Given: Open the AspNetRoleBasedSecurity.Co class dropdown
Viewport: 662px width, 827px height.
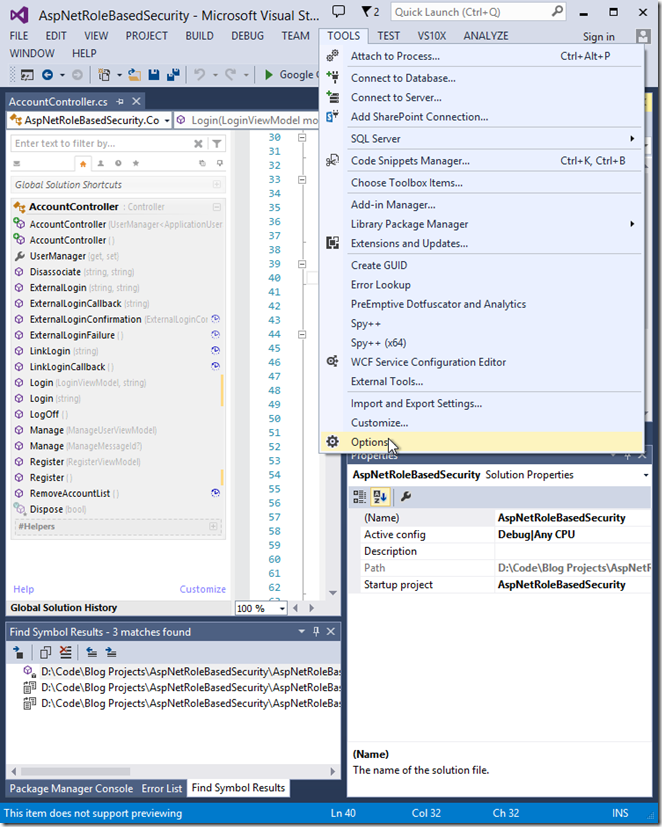Looking at the screenshot, I should (167, 121).
